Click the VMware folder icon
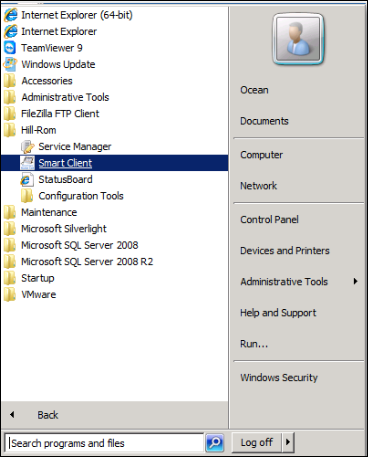The width and height of the screenshot is (368, 457). tap(10, 294)
